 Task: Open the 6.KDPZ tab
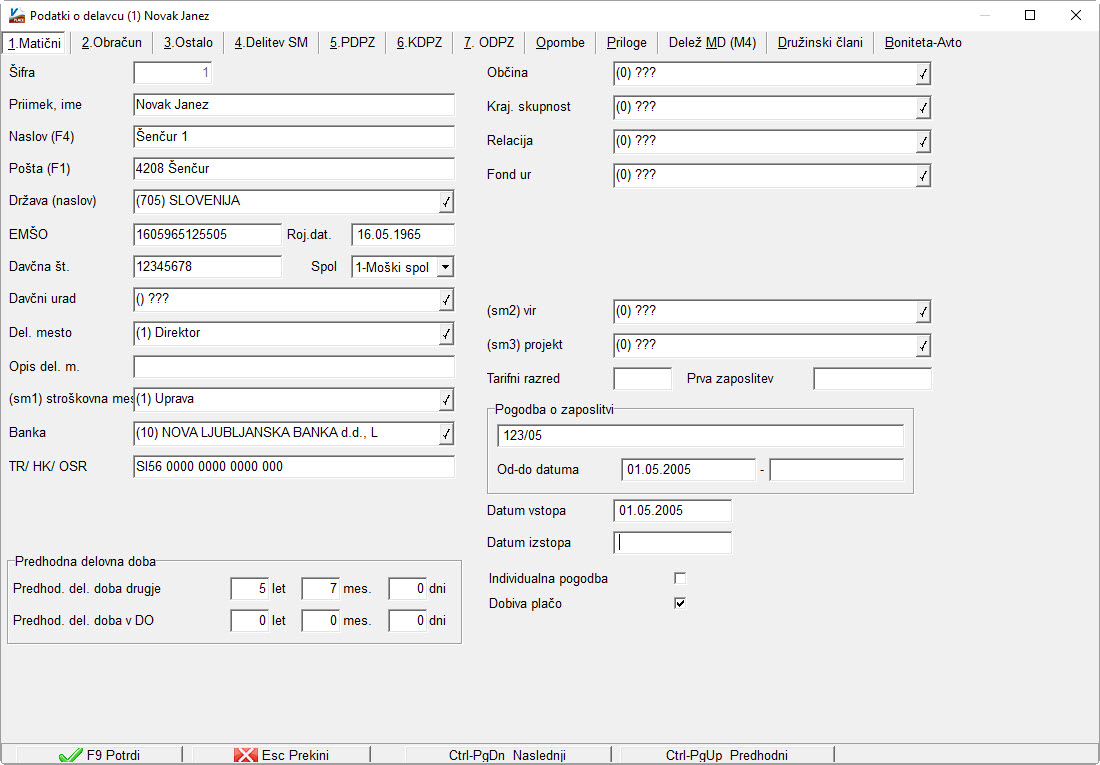tap(420, 43)
